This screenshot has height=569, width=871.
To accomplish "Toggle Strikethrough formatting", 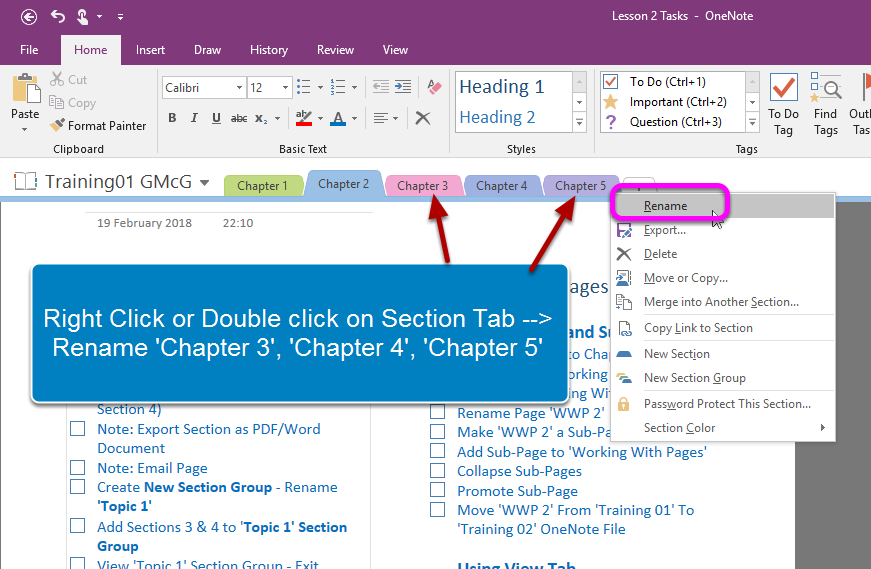I will [239, 118].
